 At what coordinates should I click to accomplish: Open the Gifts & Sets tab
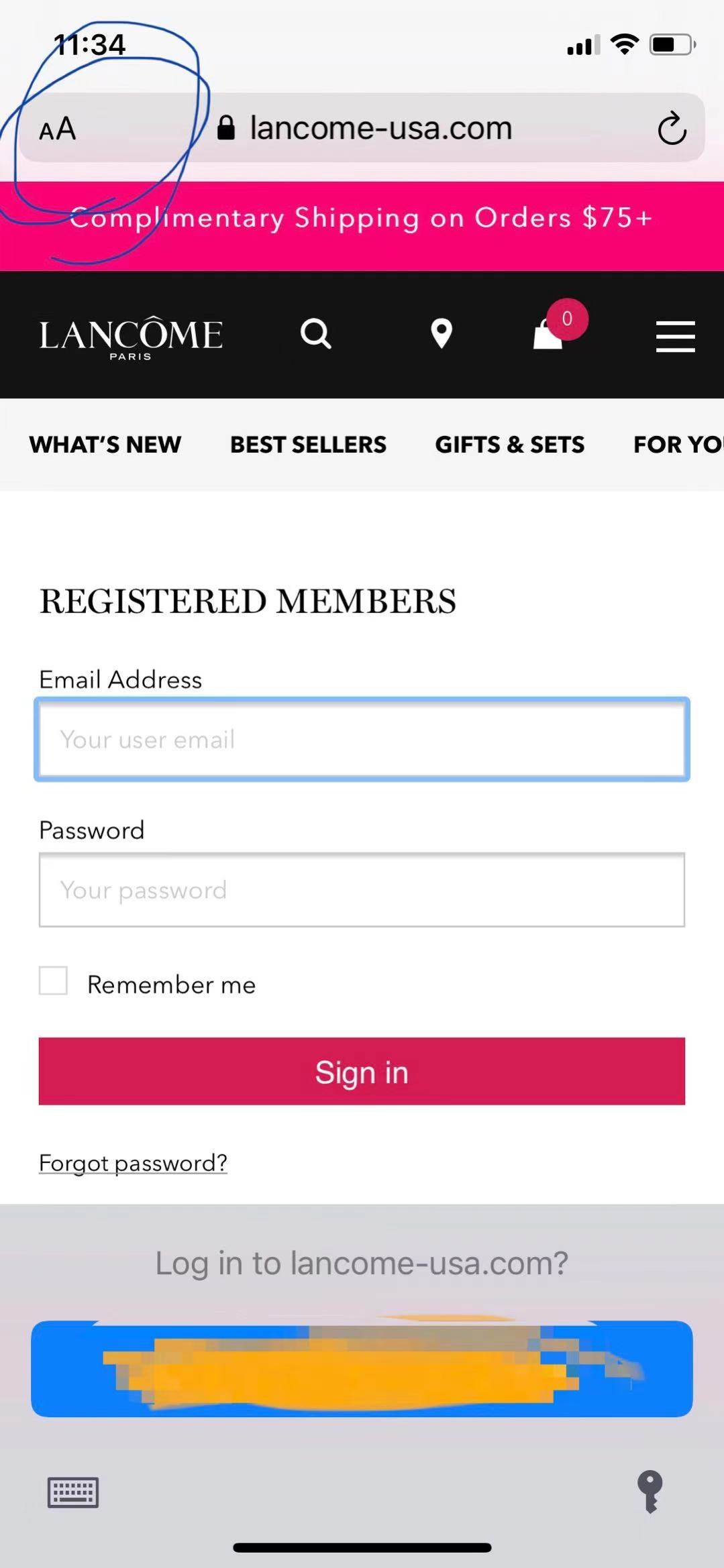[x=509, y=445]
